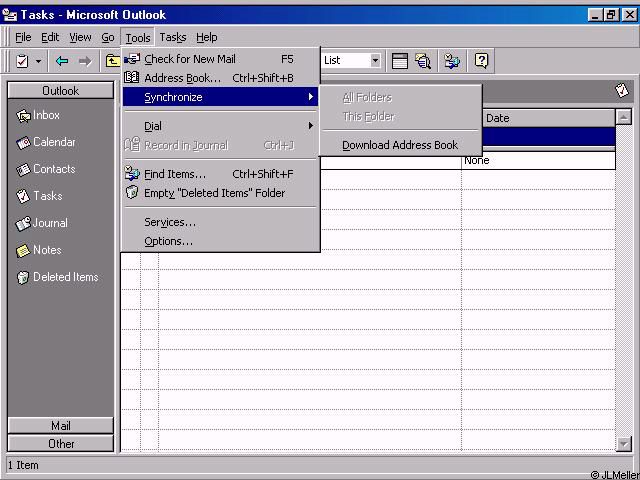The width and height of the screenshot is (640, 480).
Task: Select Download Address Book from the submenu
Action: click(x=400, y=145)
